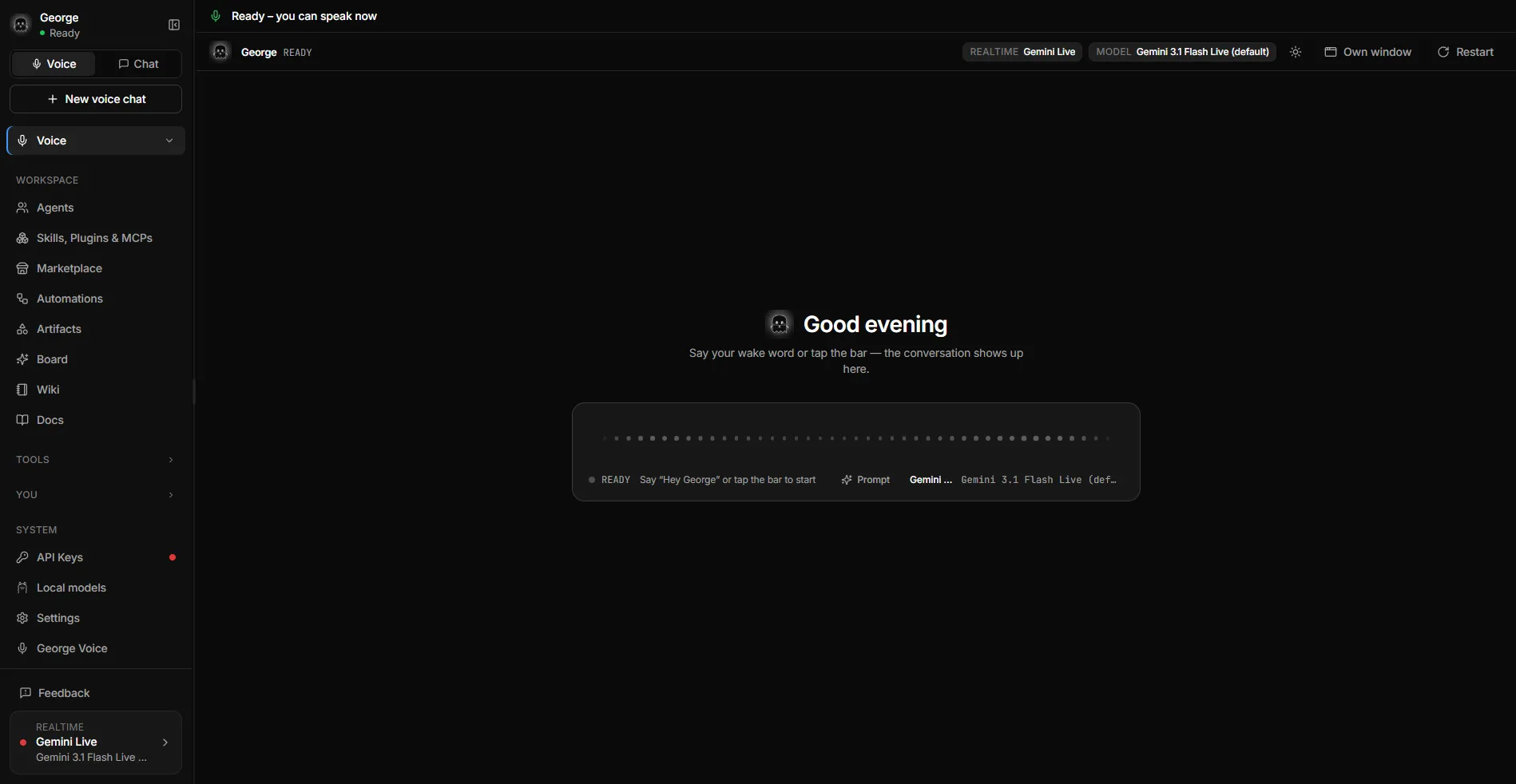
Task: Switch to the Voice tab
Action: click(x=54, y=64)
